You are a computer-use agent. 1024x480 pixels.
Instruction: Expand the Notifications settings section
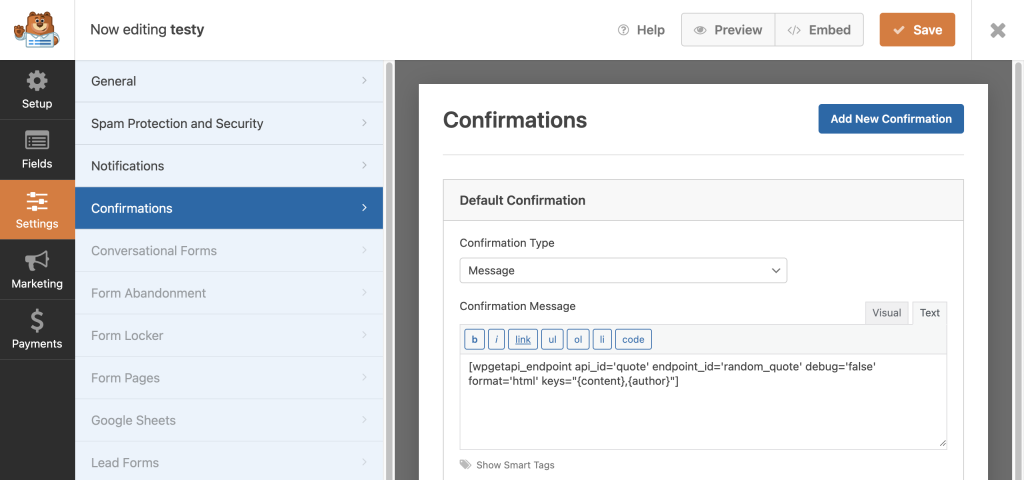[x=229, y=166]
